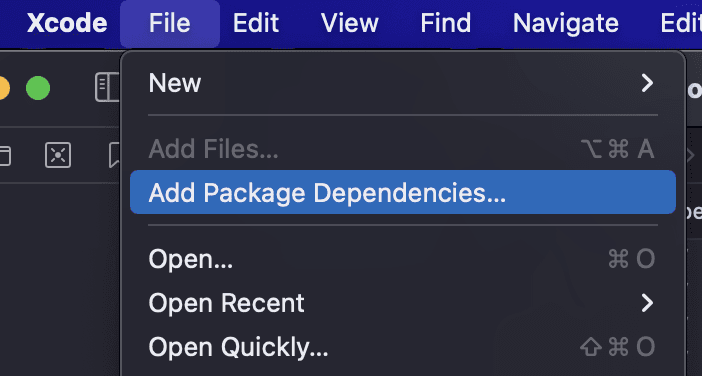Open the Navigate menu
The width and height of the screenshot is (702, 376).
tap(566, 23)
